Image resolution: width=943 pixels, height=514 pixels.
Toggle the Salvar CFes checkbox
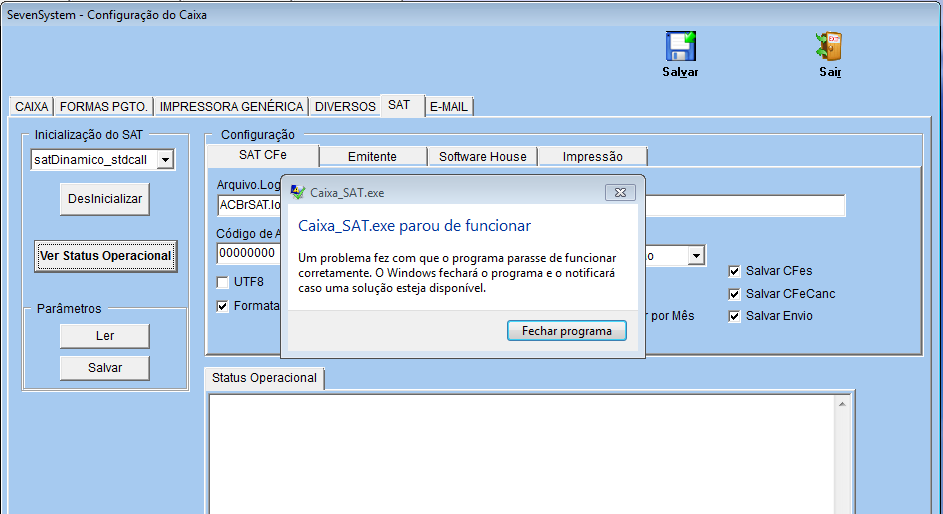[734, 271]
